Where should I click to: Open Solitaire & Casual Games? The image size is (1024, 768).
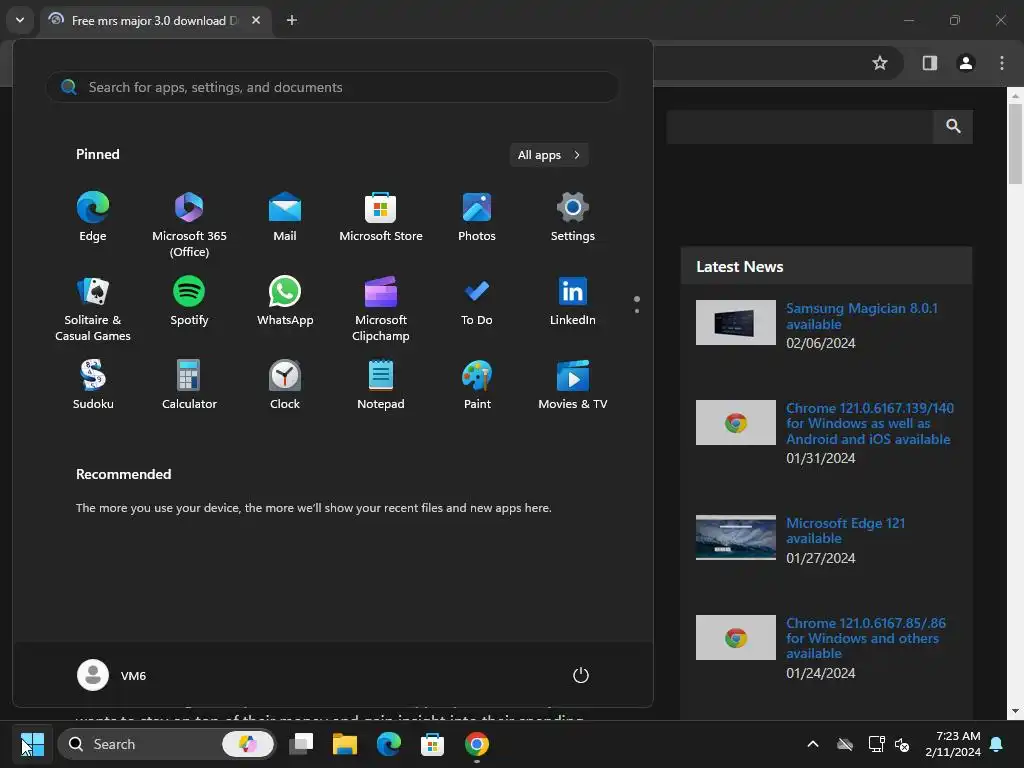(x=93, y=309)
